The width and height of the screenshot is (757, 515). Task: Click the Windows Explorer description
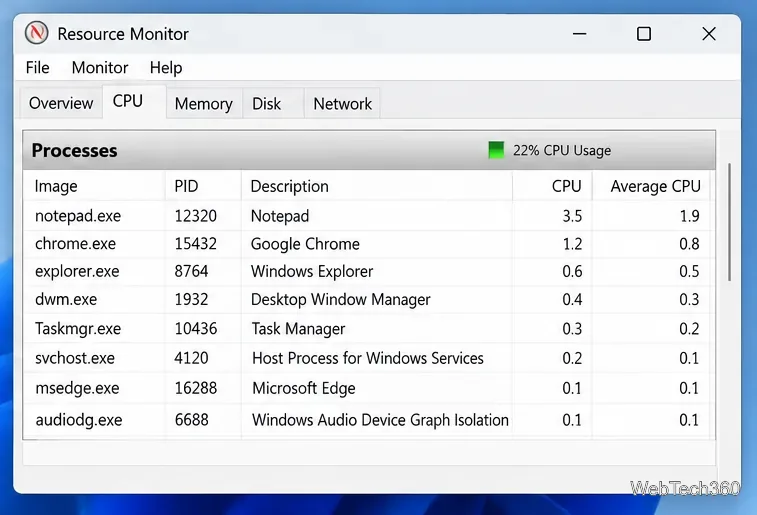click(312, 271)
